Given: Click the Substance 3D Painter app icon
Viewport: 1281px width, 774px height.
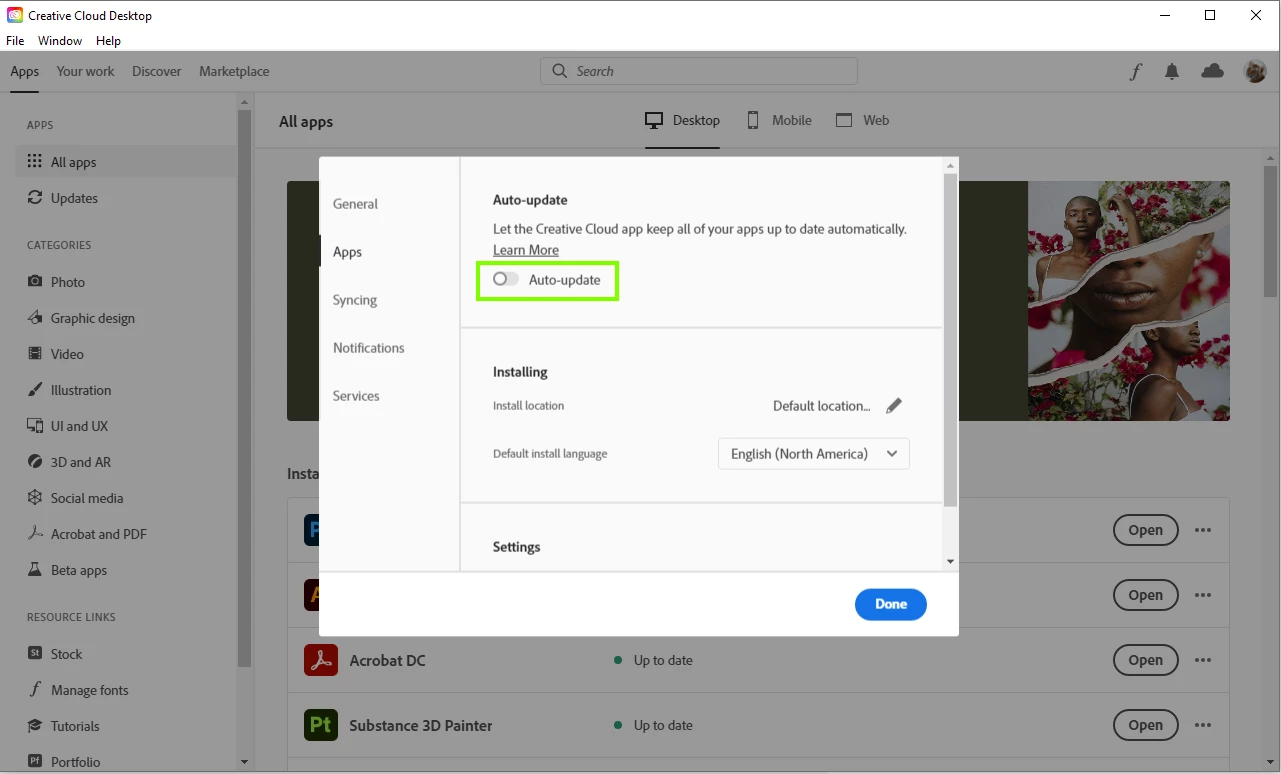Looking at the screenshot, I should 321,725.
